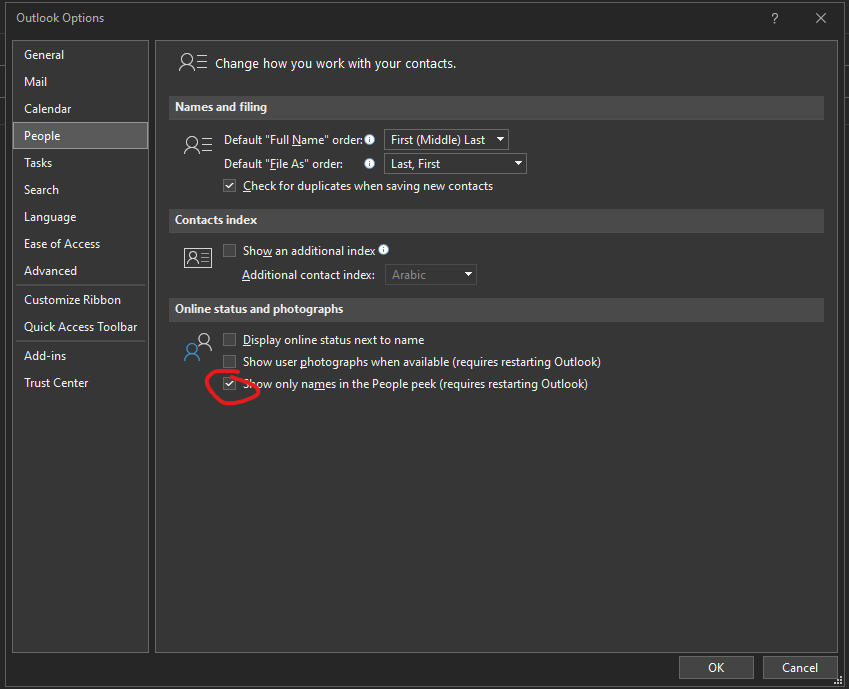This screenshot has height=689, width=849.
Task: Click the contacts header icon beside 'Change how you work'
Action: tap(193, 63)
